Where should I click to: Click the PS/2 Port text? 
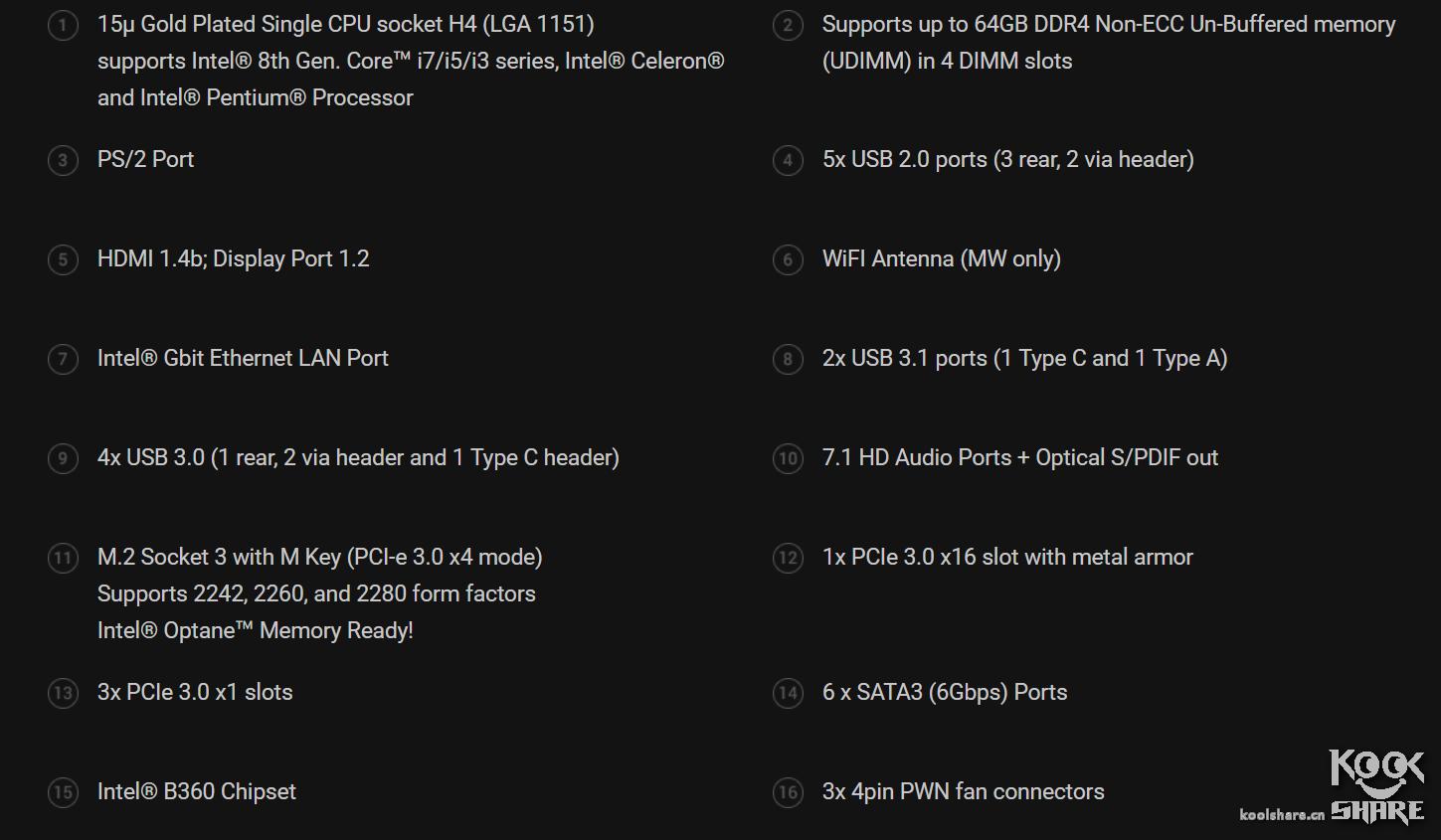tap(145, 159)
